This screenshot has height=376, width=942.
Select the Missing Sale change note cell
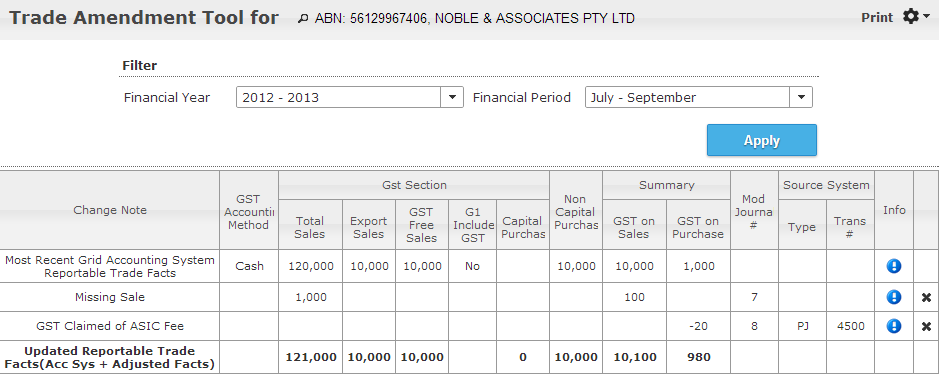click(110, 297)
